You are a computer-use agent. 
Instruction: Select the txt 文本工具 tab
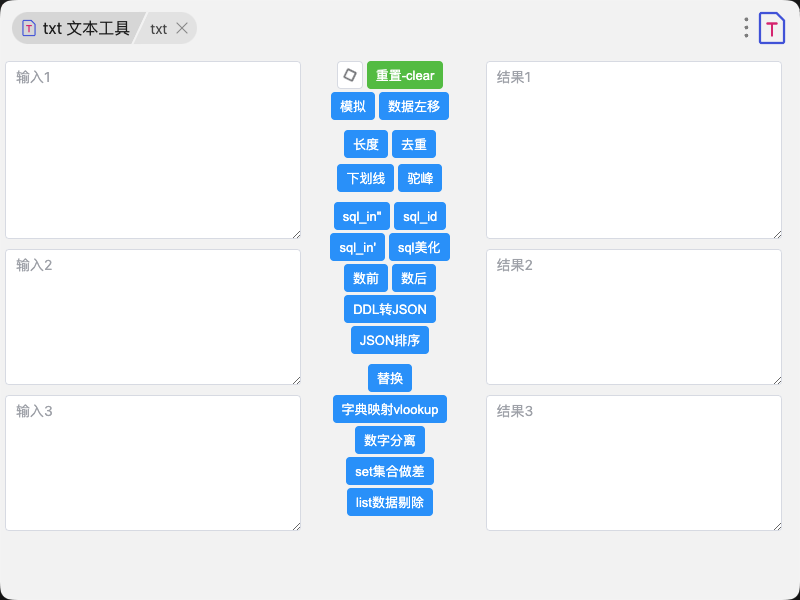pos(85,28)
